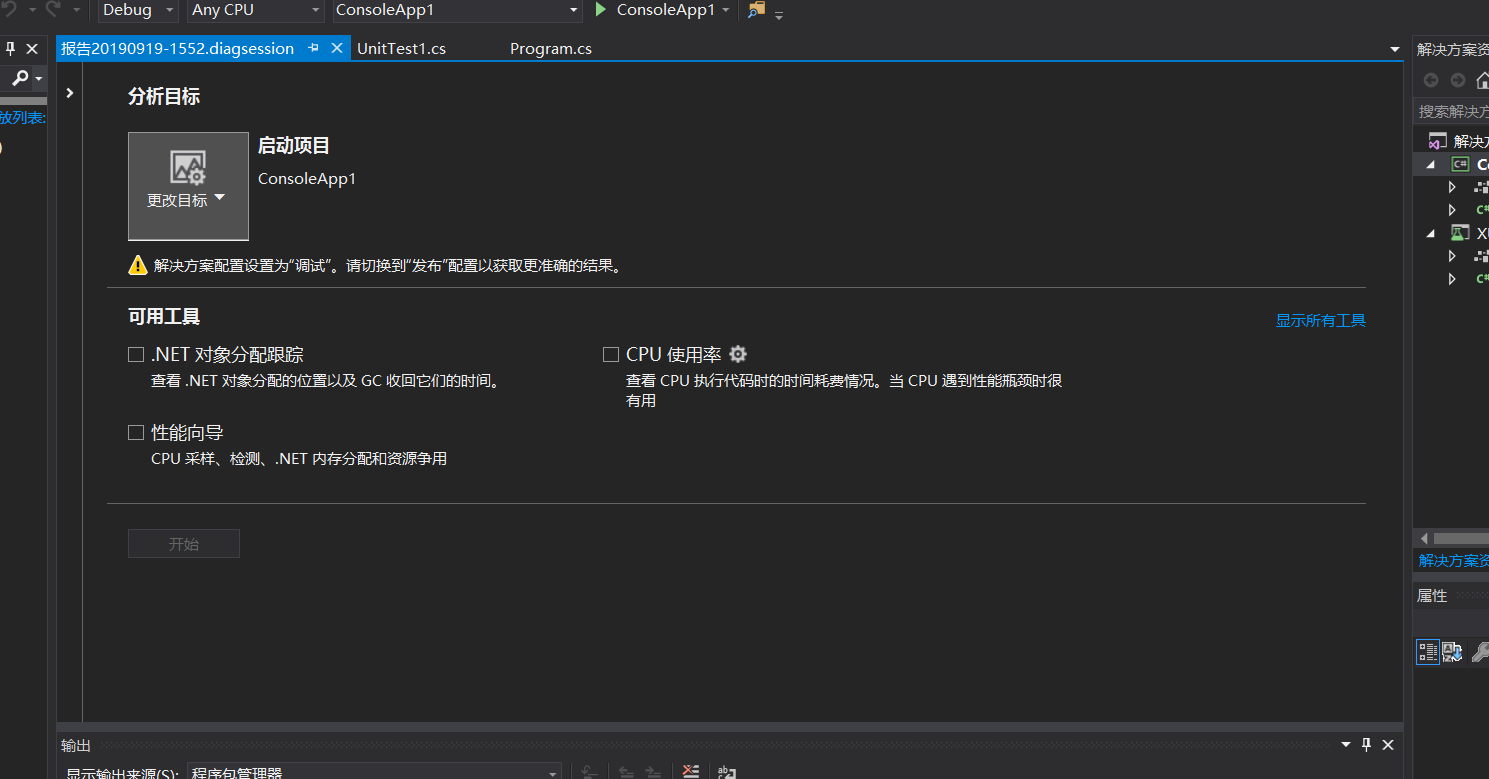Toggle the word wrap icon in Output toolbar
Viewport: 1489px width, 779px height.
pyautogui.click(x=728, y=772)
